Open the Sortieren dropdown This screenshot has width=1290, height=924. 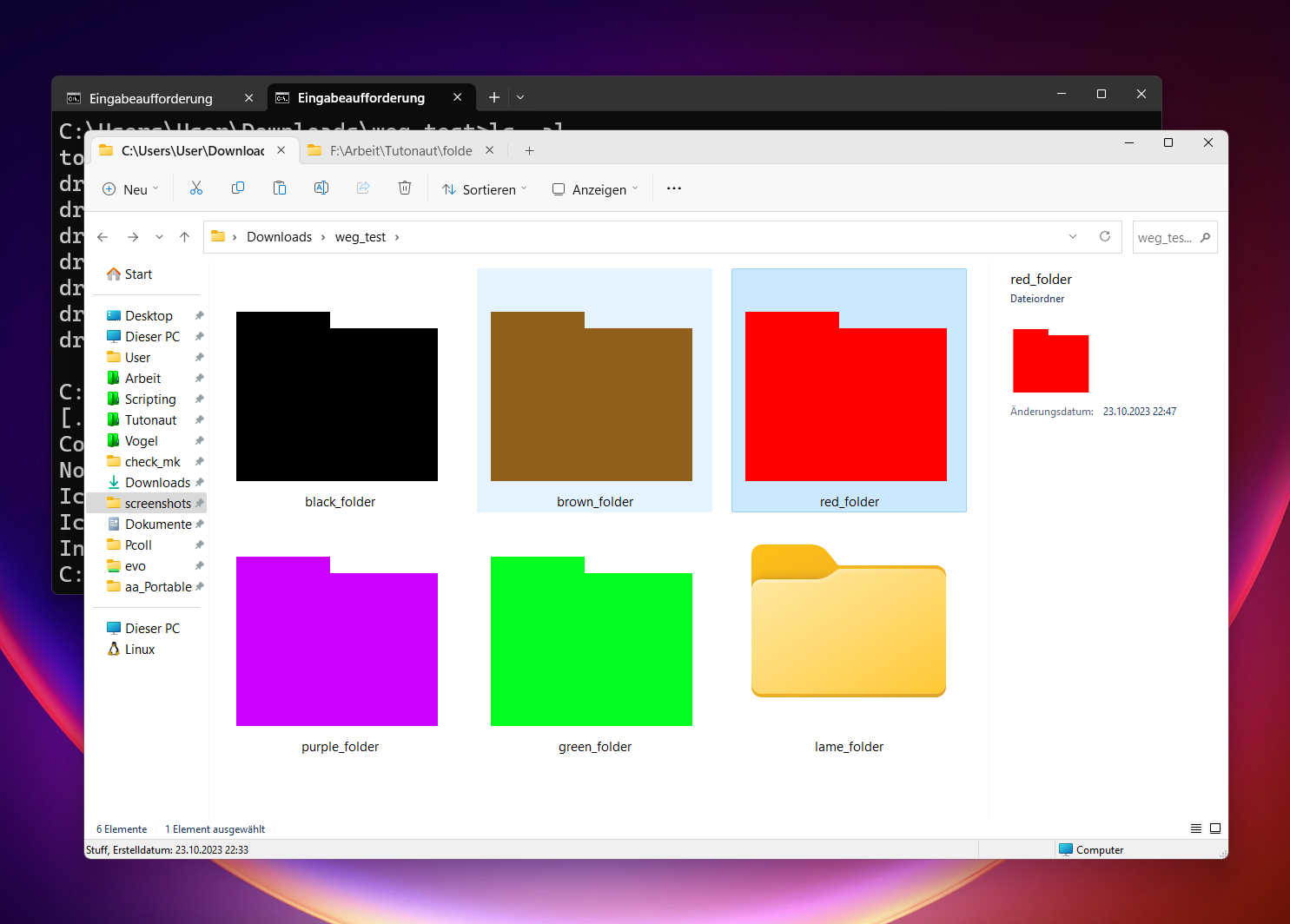point(484,188)
